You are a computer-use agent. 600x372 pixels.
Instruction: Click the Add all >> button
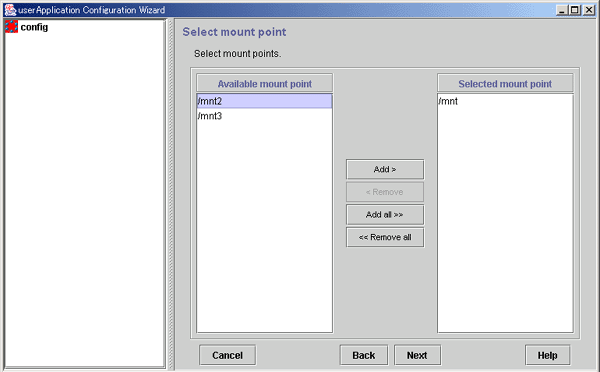point(385,215)
